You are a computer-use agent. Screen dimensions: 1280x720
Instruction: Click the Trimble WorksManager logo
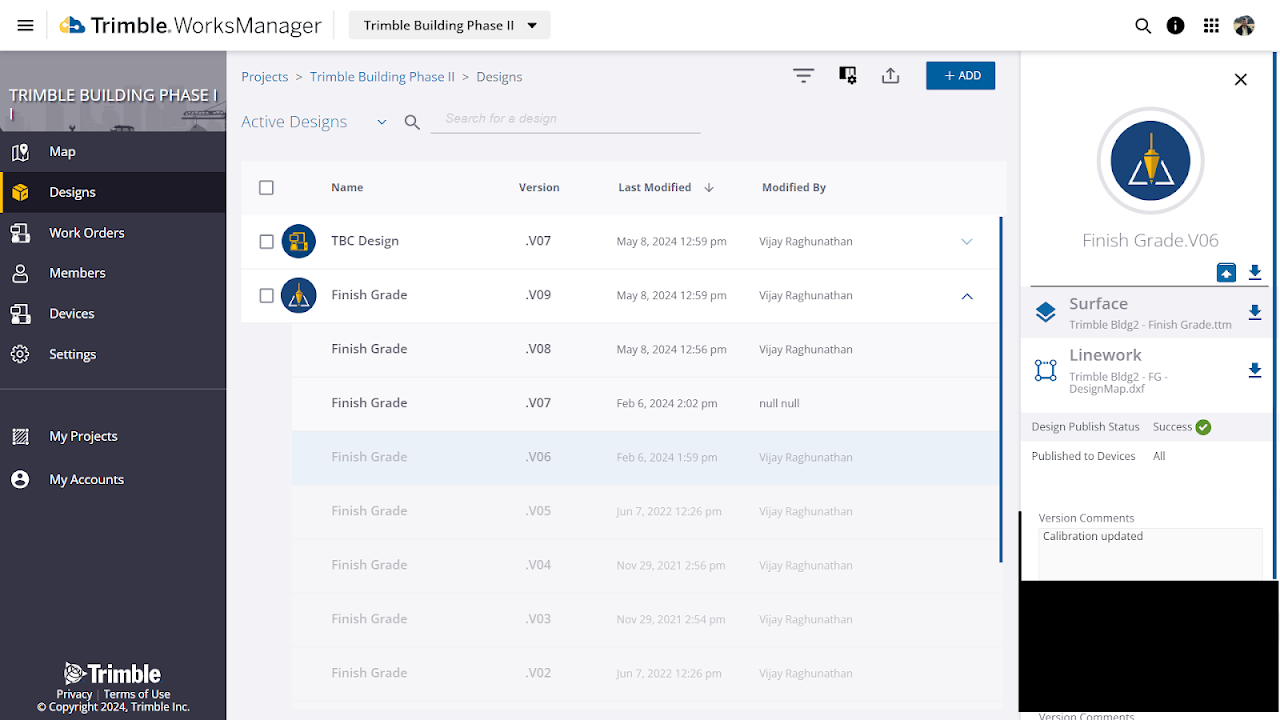click(190, 26)
